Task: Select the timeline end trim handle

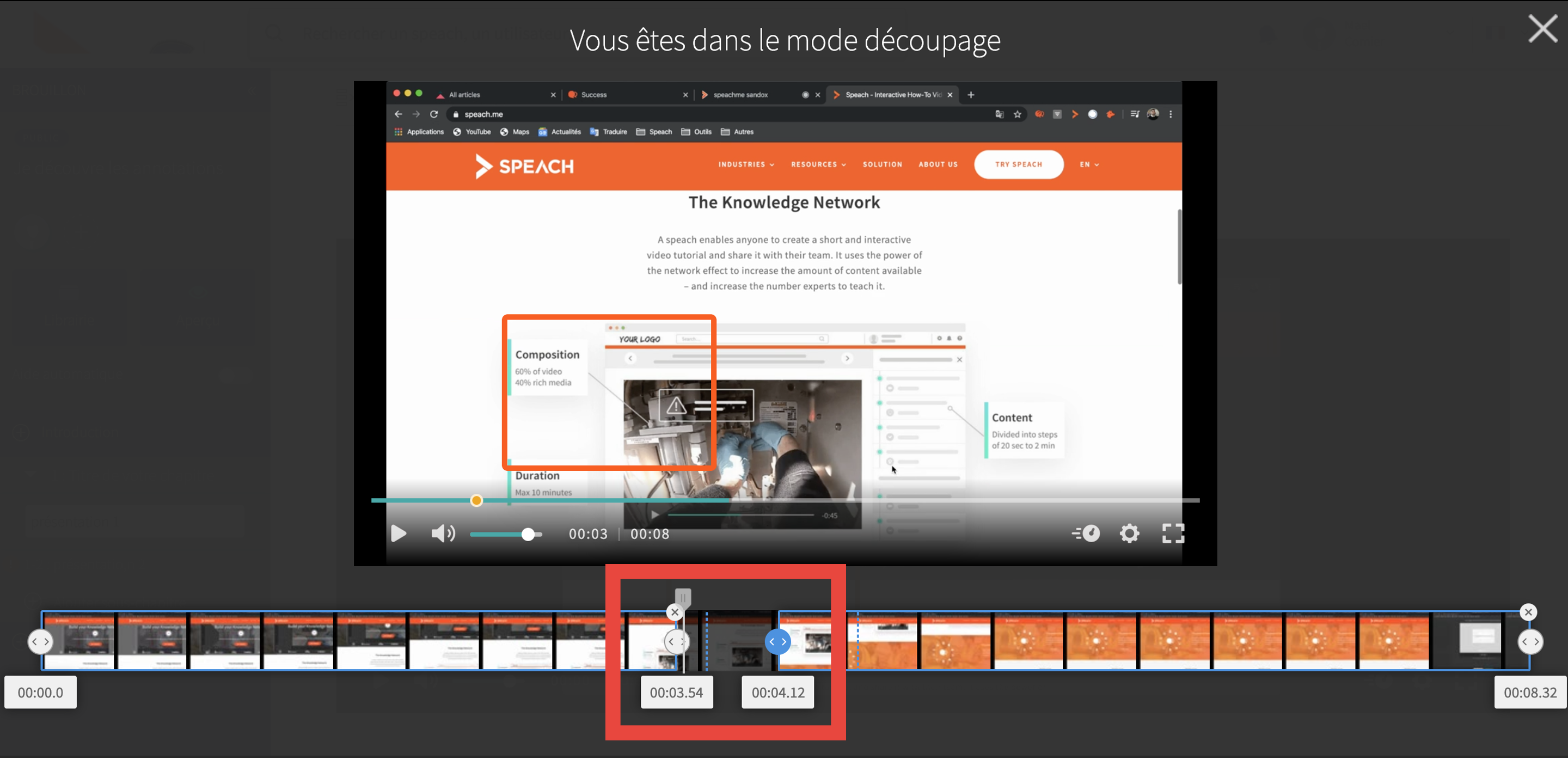Action: 1530,641
